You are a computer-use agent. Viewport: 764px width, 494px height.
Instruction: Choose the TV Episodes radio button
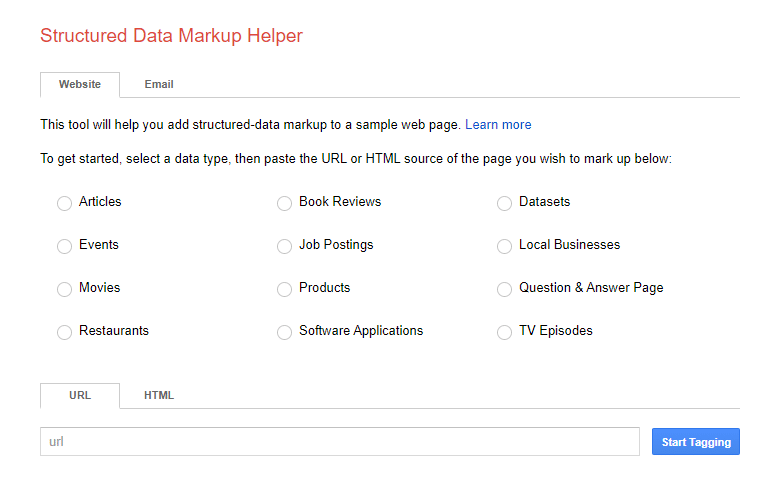505,332
